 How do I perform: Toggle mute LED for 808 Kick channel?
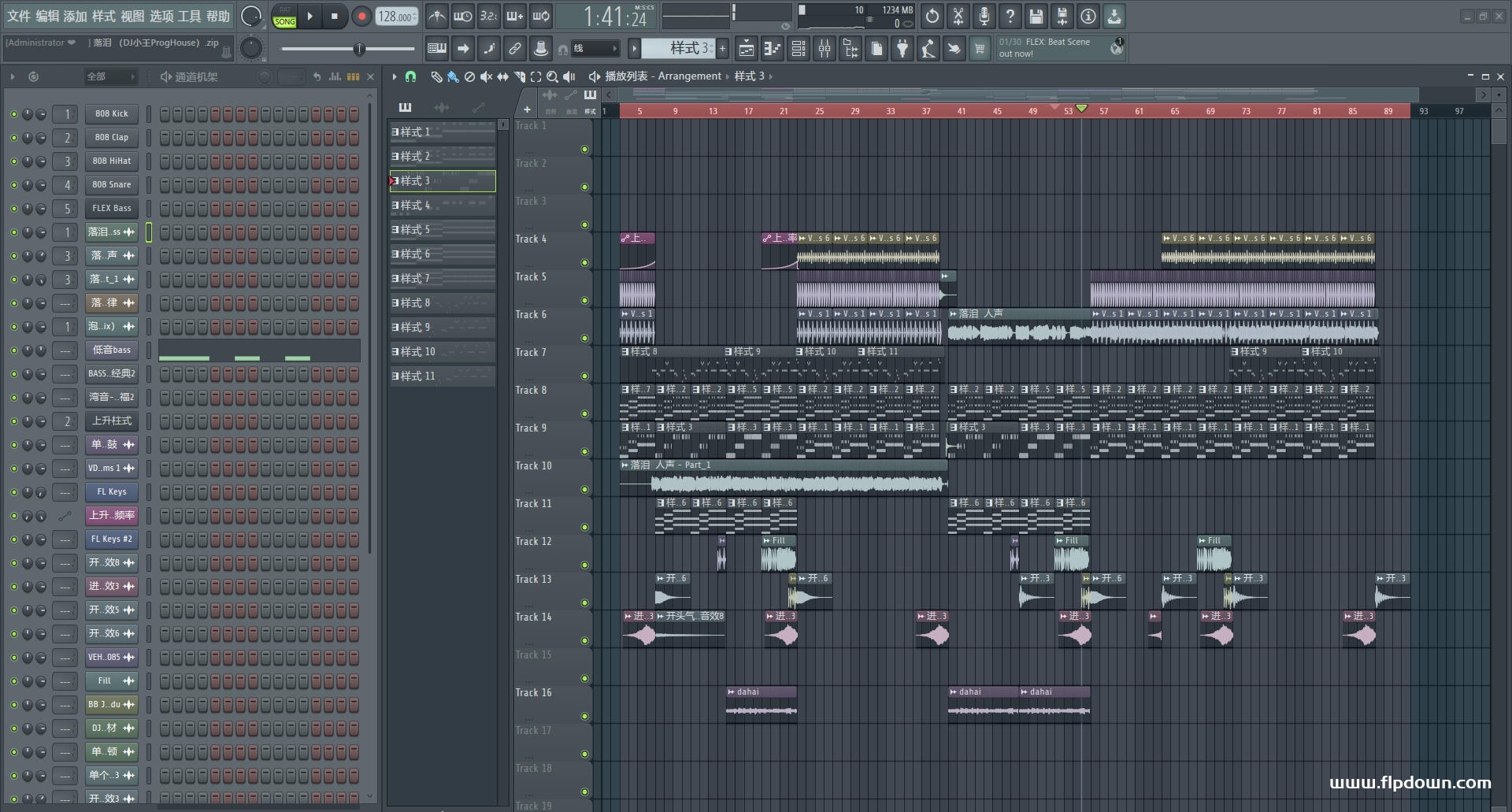[13, 114]
